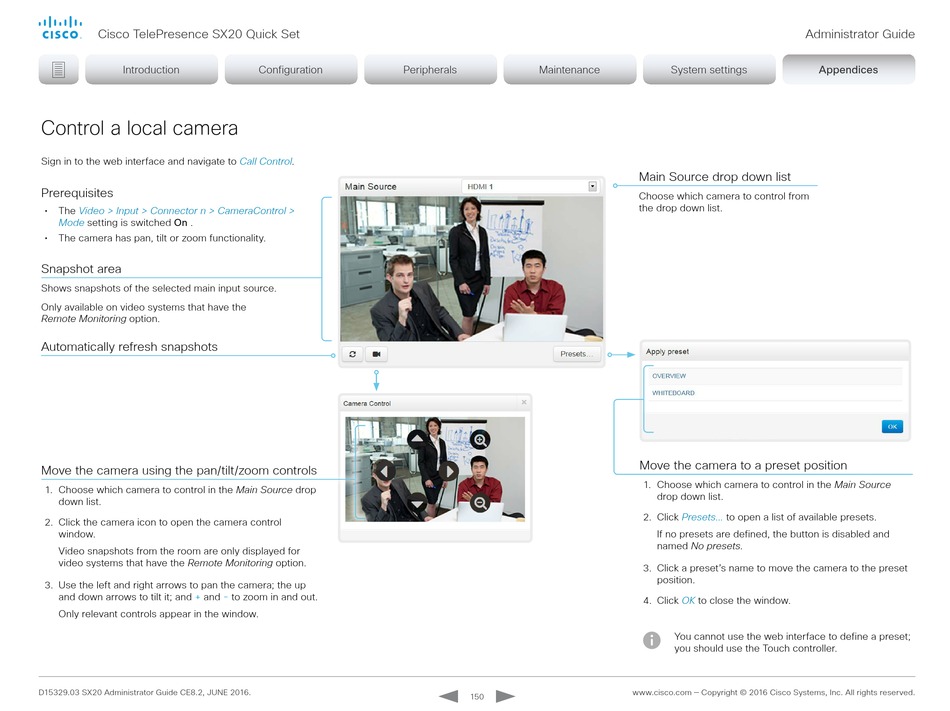Open the Maintenance tab
950x711 pixels.
570,70
